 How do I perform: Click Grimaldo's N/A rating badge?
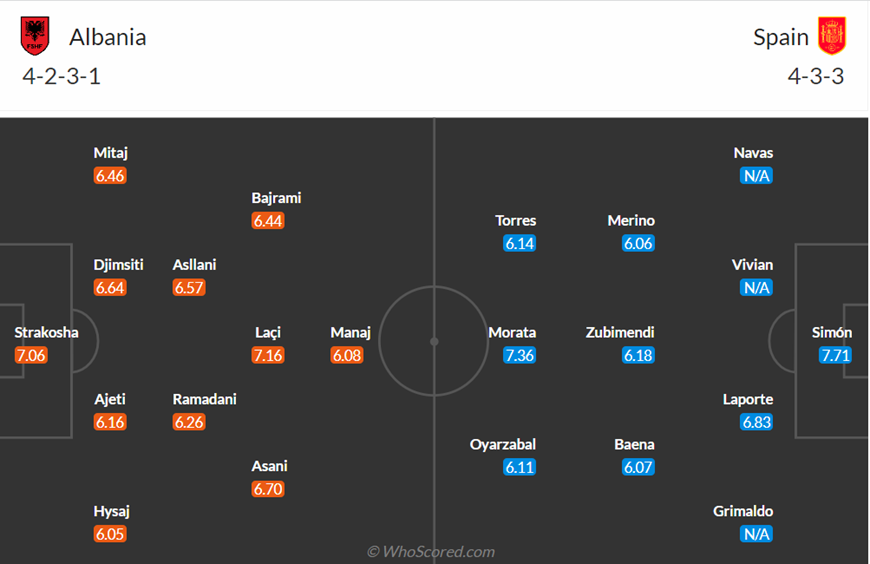756,534
